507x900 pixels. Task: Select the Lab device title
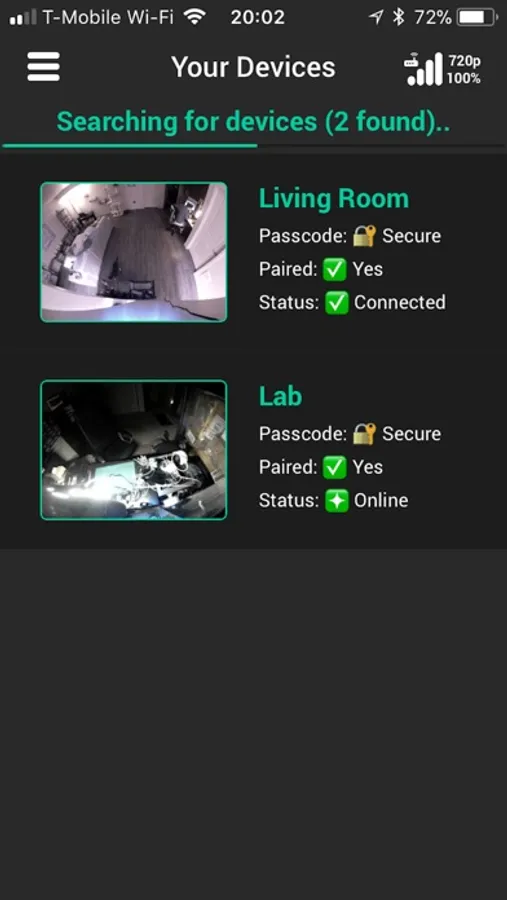281,396
